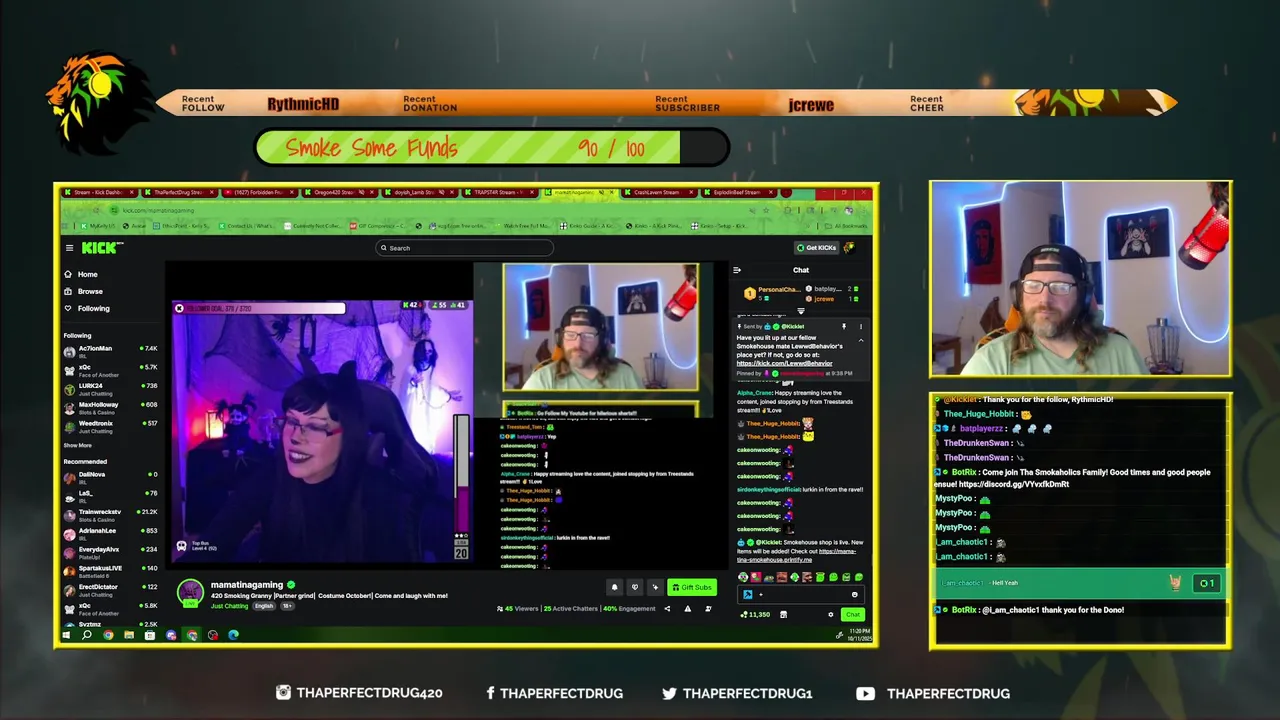The width and height of the screenshot is (1280, 720).
Task: Open a new browser tab
Action: (x=786, y=192)
